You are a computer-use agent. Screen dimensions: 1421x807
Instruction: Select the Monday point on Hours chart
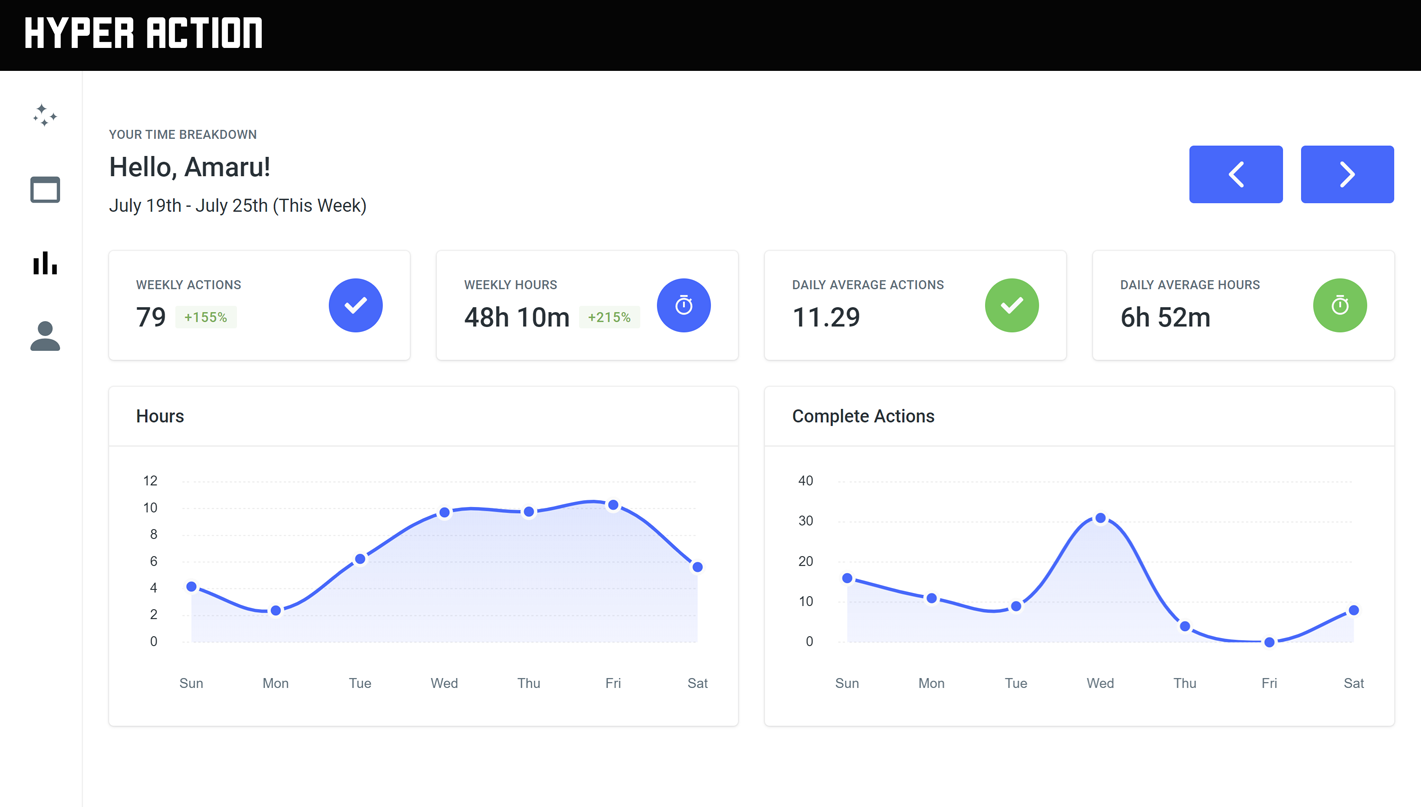click(x=276, y=611)
